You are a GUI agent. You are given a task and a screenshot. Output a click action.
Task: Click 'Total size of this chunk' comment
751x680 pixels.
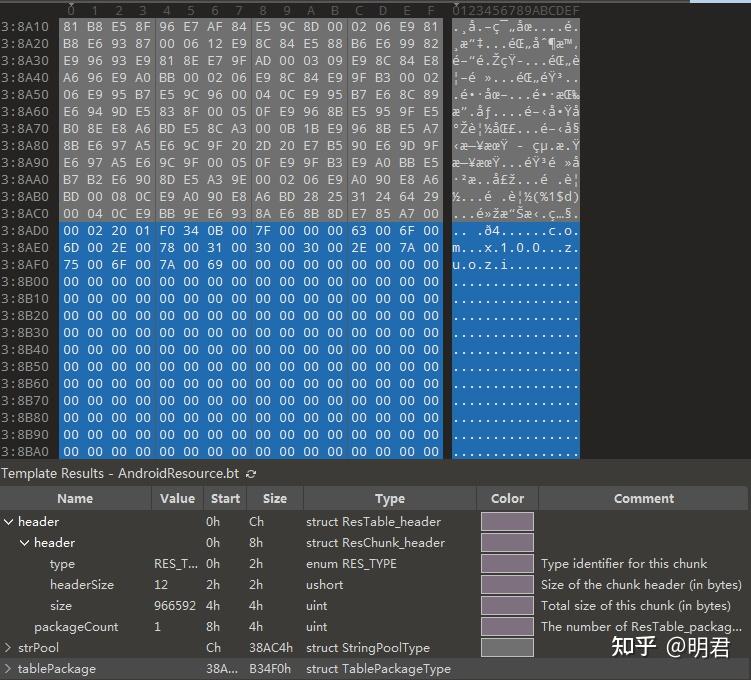(x=636, y=606)
